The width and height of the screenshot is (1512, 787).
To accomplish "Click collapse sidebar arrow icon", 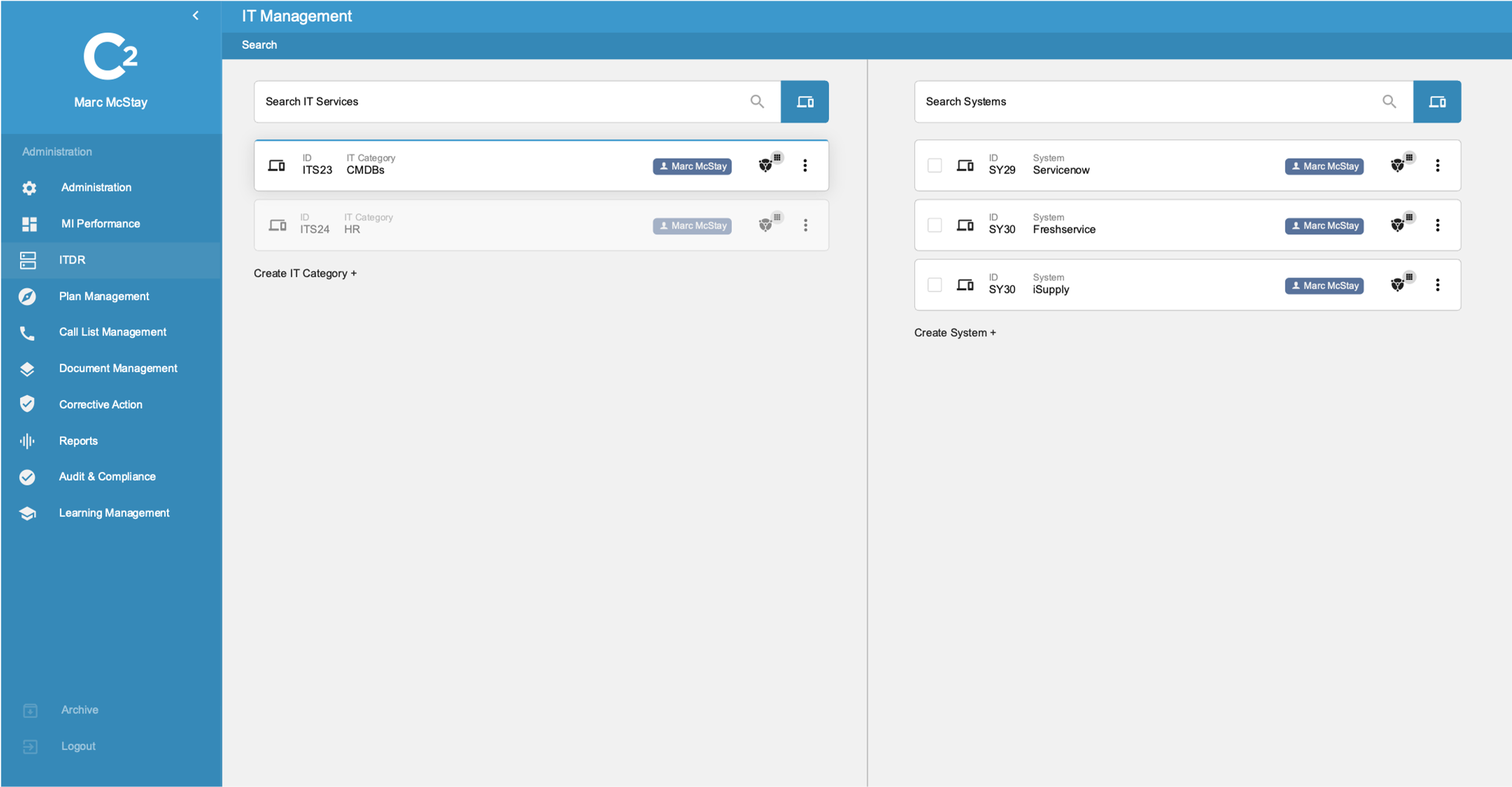I will click(196, 15).
